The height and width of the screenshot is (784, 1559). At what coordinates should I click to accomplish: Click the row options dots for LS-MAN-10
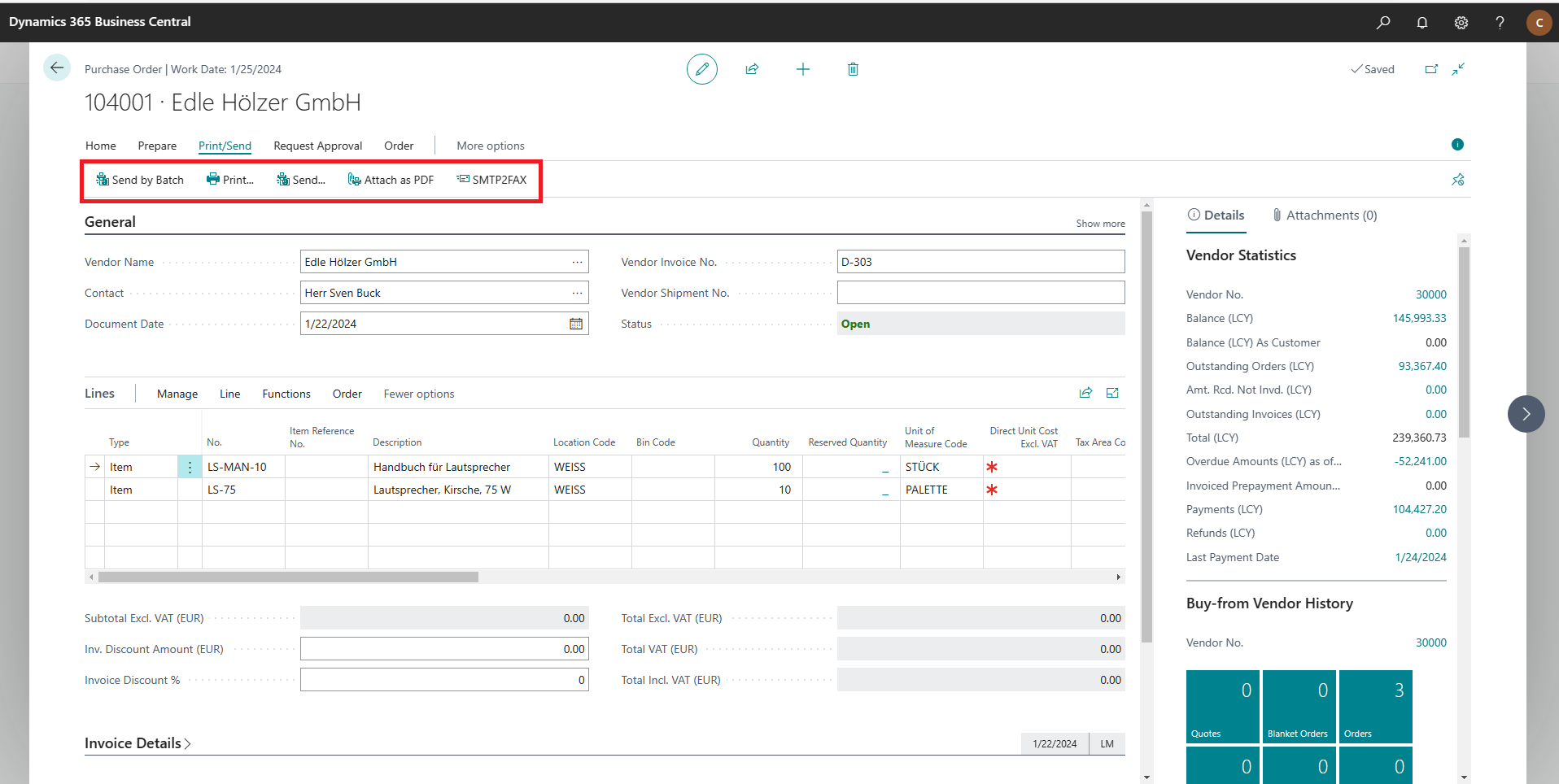(190, 467)
